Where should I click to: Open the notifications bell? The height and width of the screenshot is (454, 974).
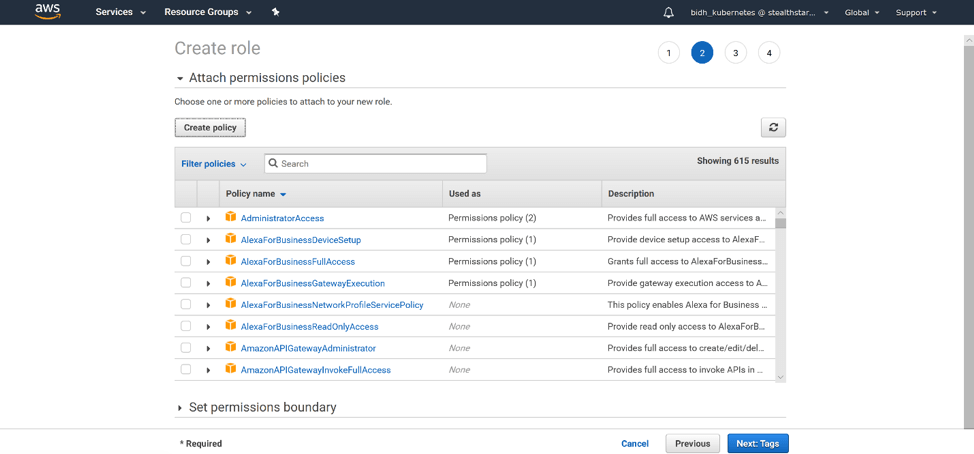coord(668,12)
